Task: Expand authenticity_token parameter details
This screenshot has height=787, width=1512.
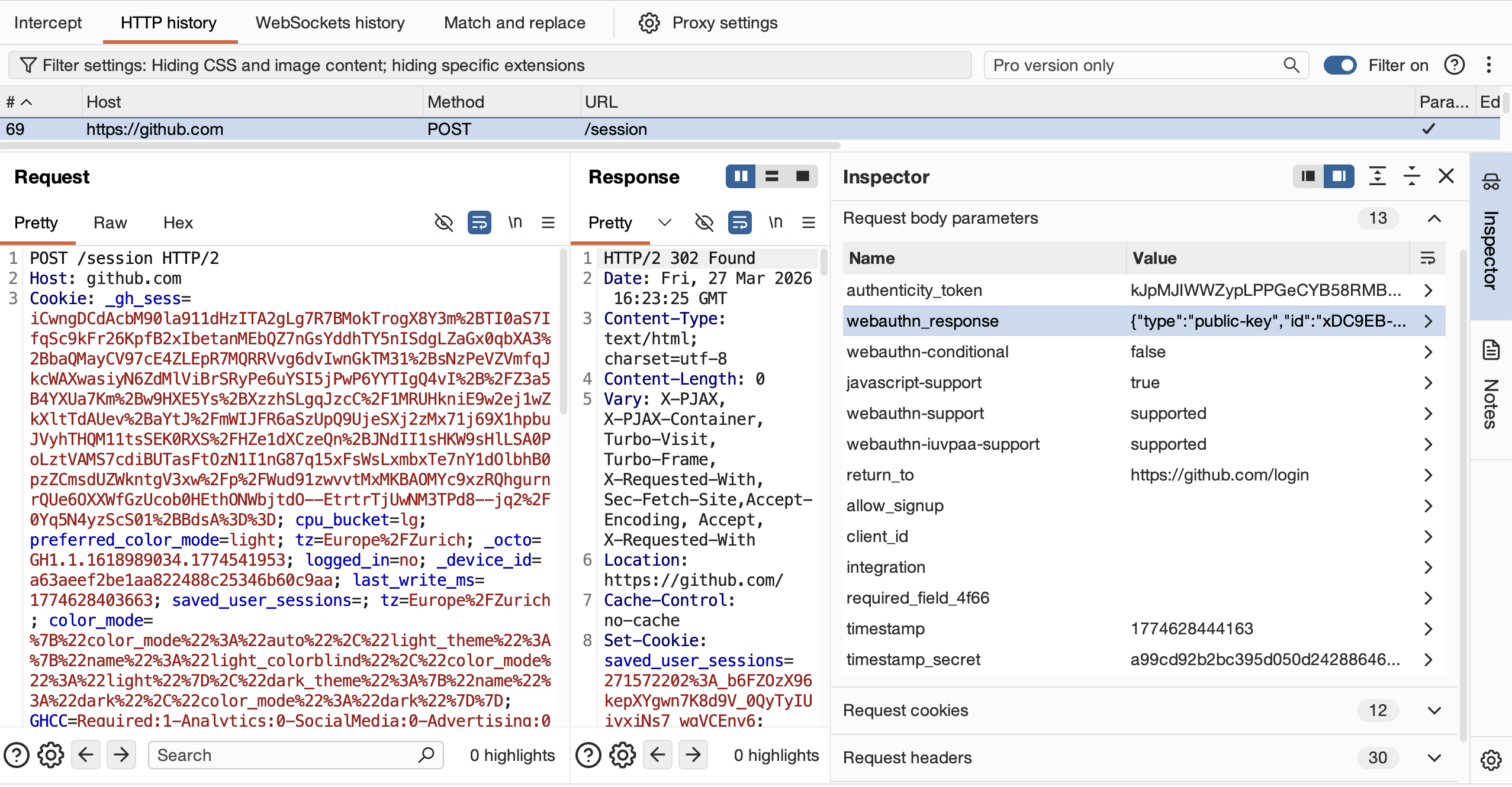Action: pos(1429,290)
